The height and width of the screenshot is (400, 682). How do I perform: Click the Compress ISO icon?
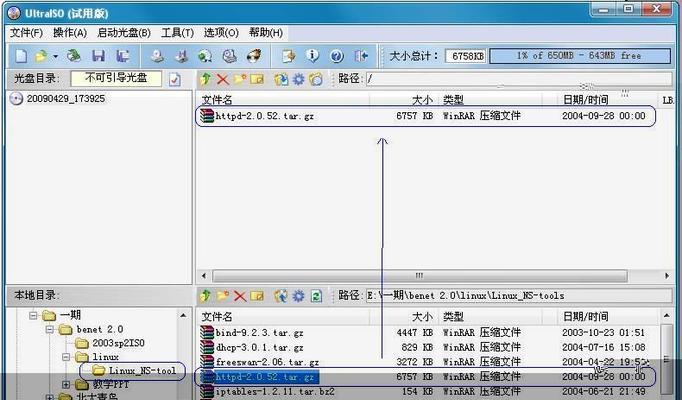pyautogui.click(x=181, y=56)
